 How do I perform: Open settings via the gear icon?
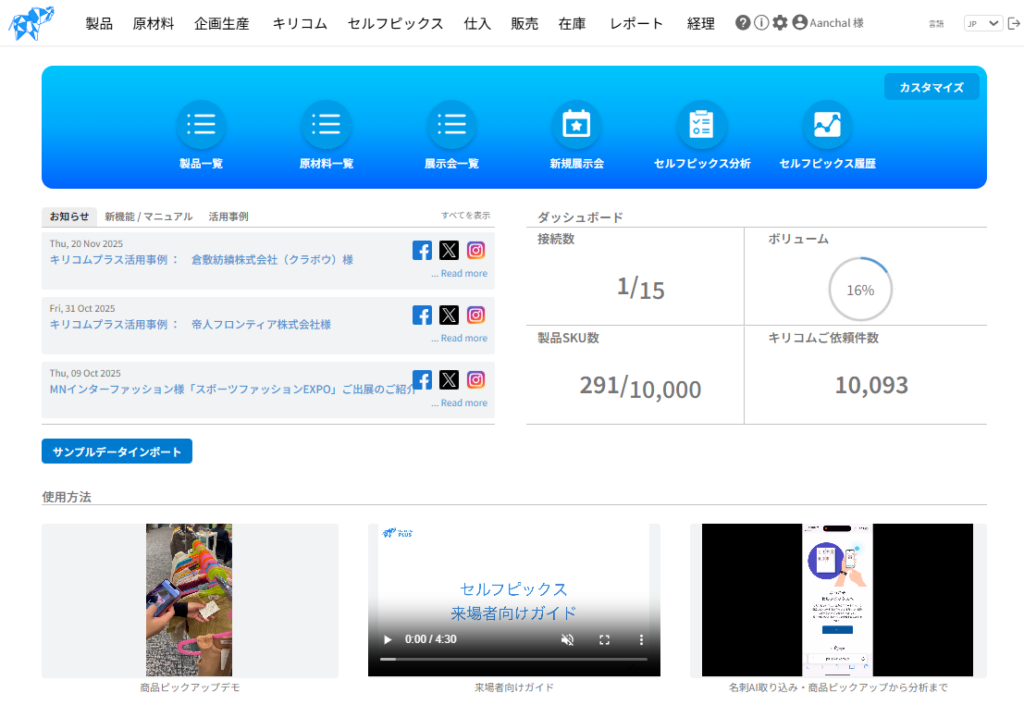[780, 23]
